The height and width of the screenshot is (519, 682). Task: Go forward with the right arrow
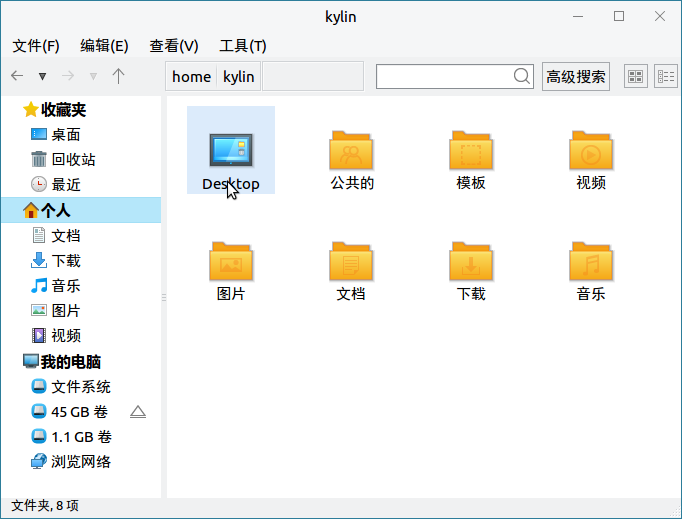[68, 76]
